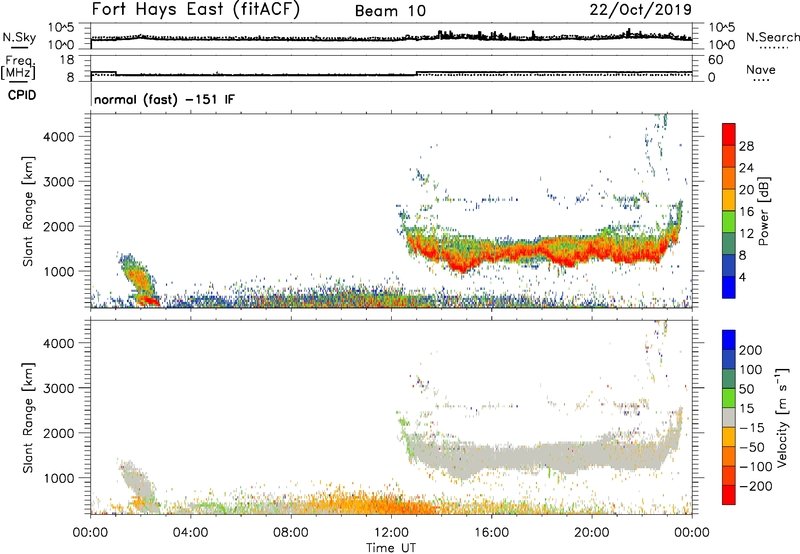Click the '1000' tick on the velocity panel

(x=59, y=478)
